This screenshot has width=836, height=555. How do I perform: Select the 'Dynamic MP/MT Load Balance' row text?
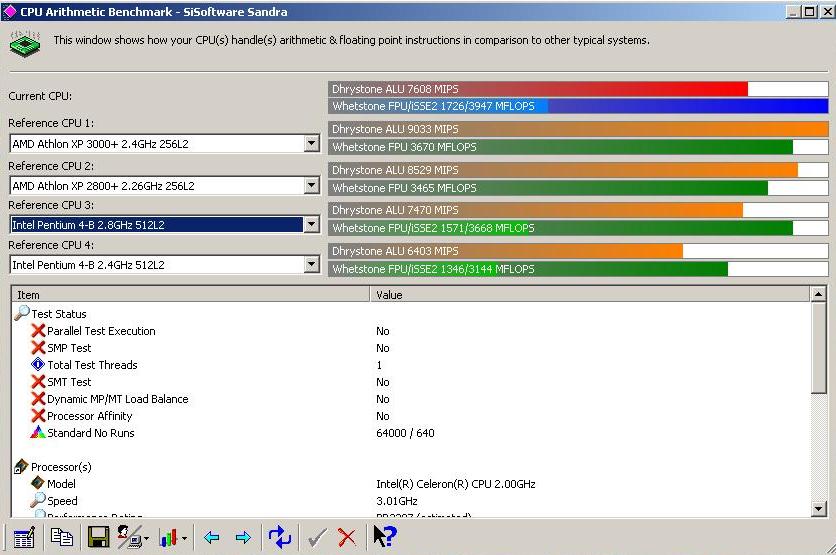click(118, 399)
